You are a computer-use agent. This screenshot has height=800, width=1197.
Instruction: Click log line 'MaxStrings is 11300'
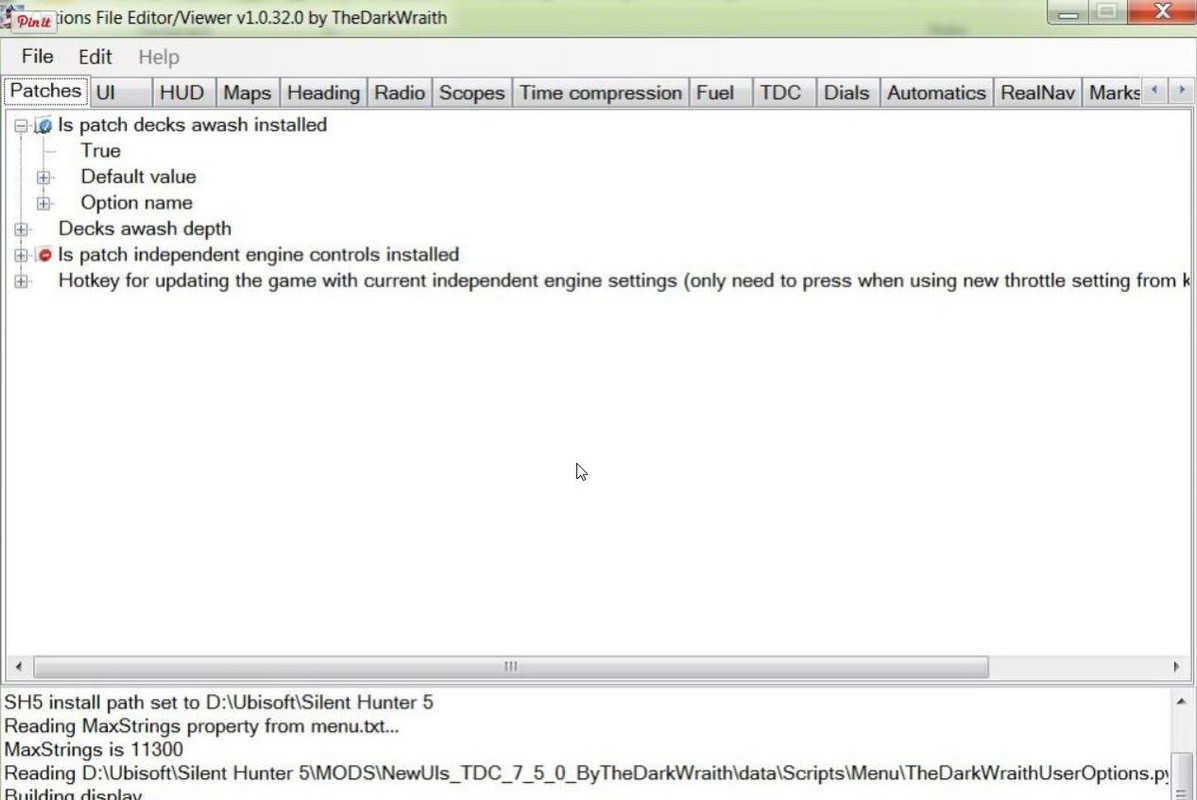(x=94, y=750)
